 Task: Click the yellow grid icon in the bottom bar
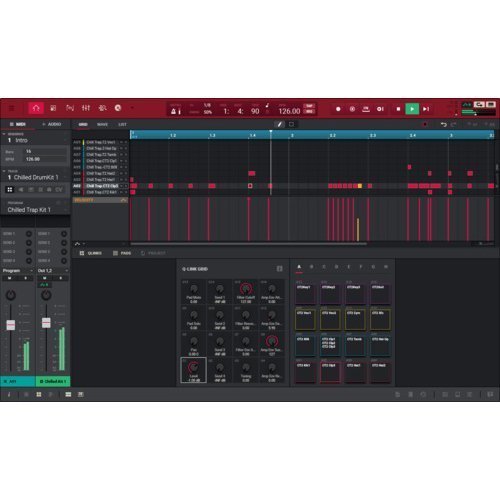coord(39,395)
